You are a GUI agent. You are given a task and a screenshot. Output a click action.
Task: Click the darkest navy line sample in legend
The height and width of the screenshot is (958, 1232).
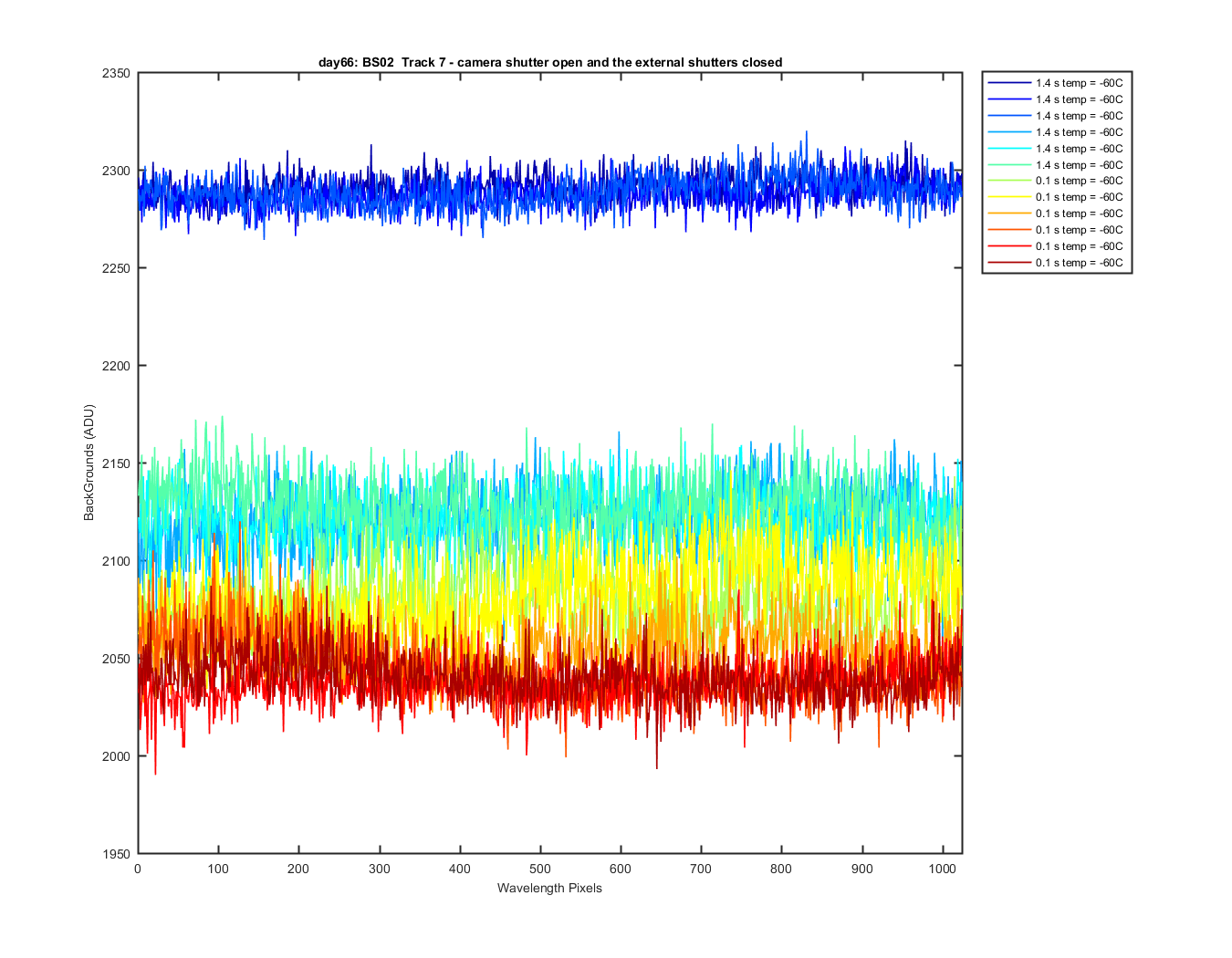click(1009, 83)
